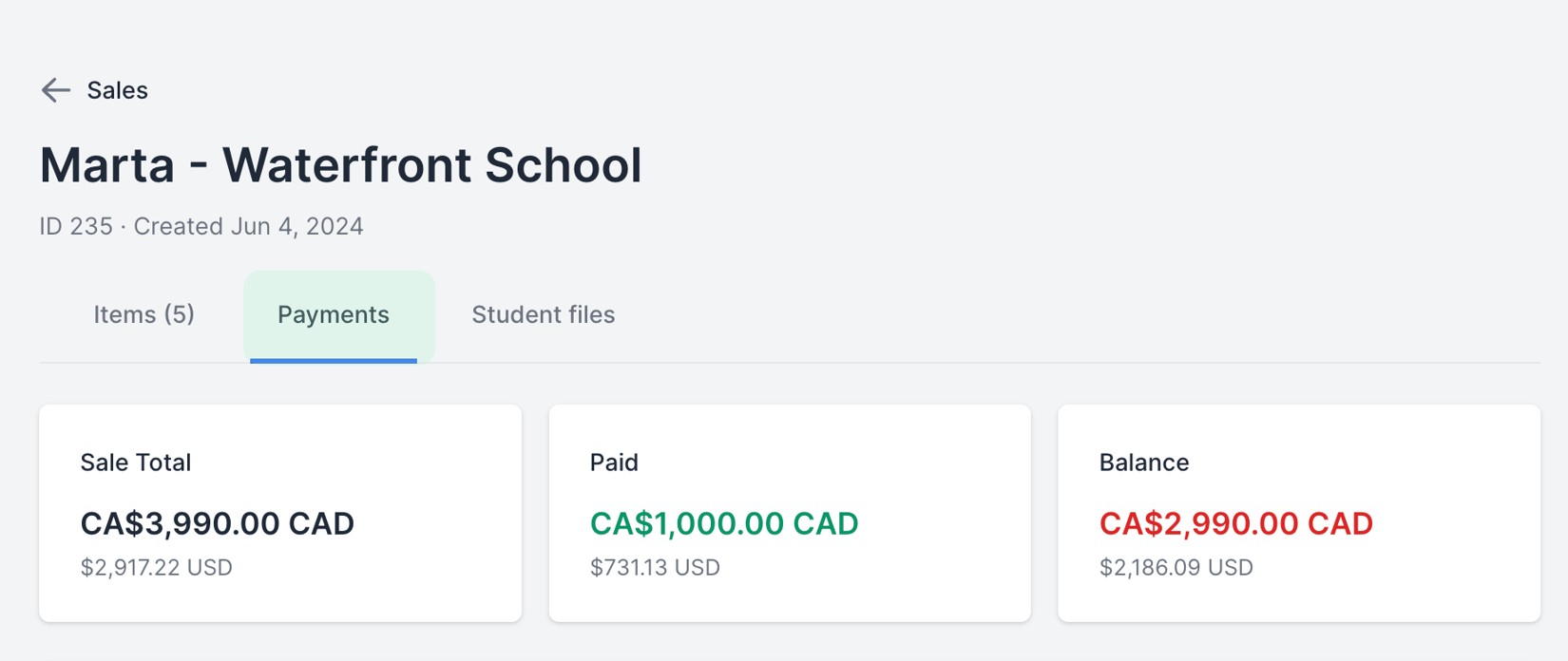Click the Paid card heading label
Image resolution: width=1568 pixels, height=661 pixels.
point(614,463)
